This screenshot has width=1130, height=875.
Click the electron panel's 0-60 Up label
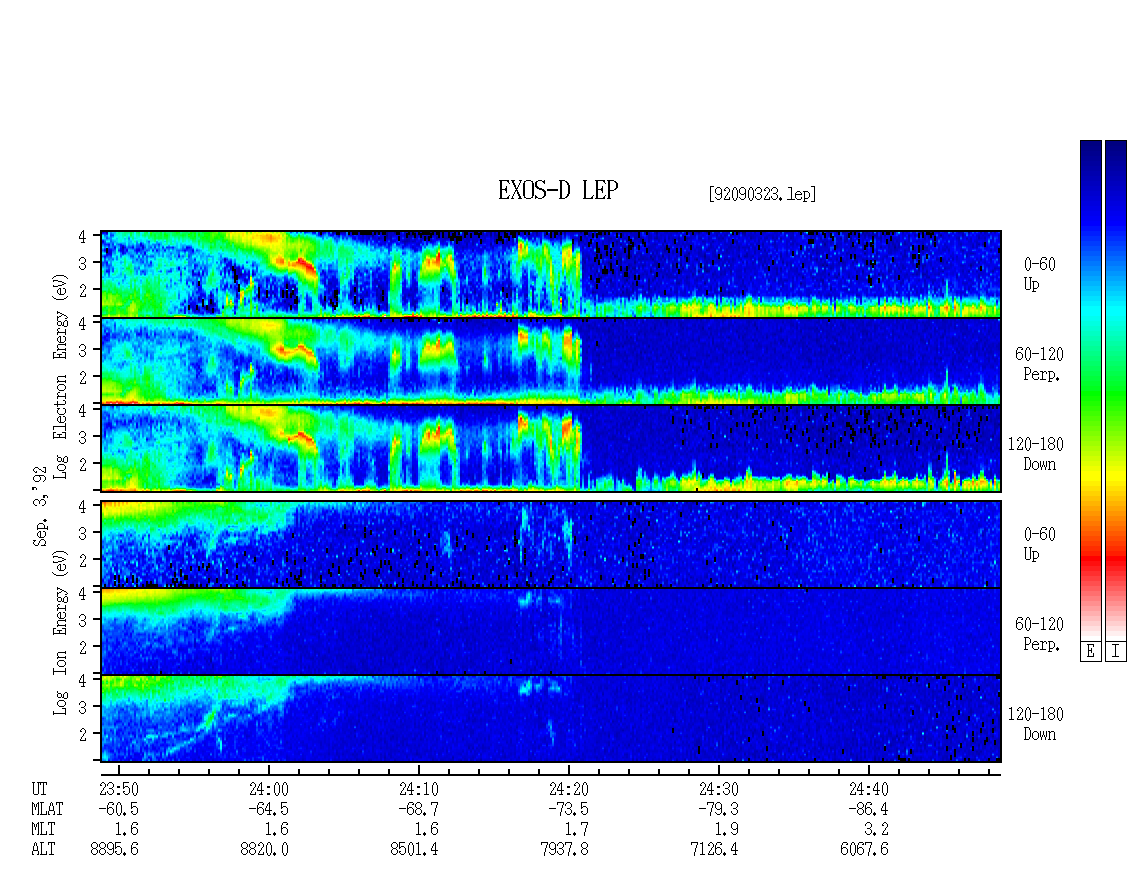coord(1039,275)
